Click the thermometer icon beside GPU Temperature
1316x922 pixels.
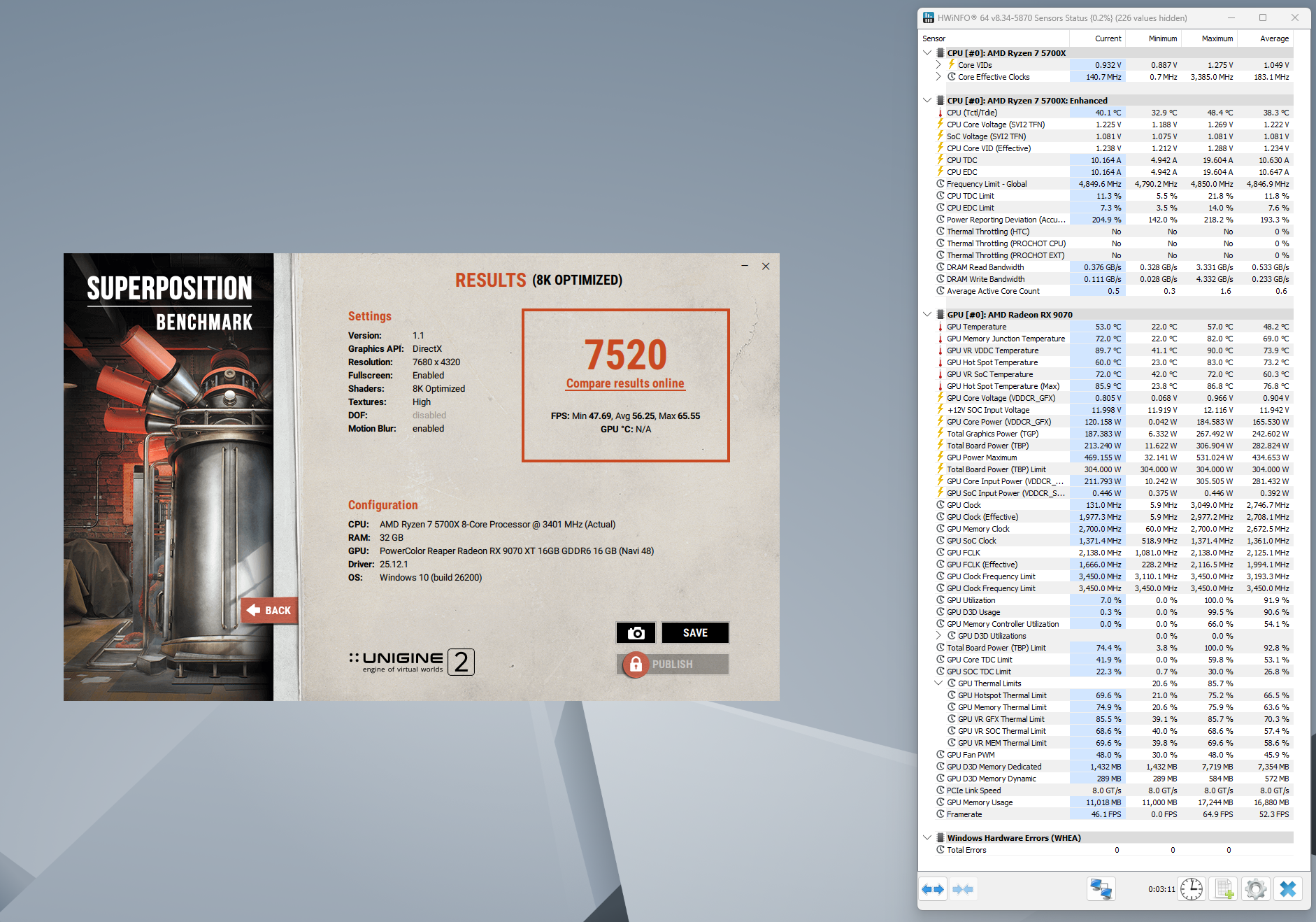[940, 327]
